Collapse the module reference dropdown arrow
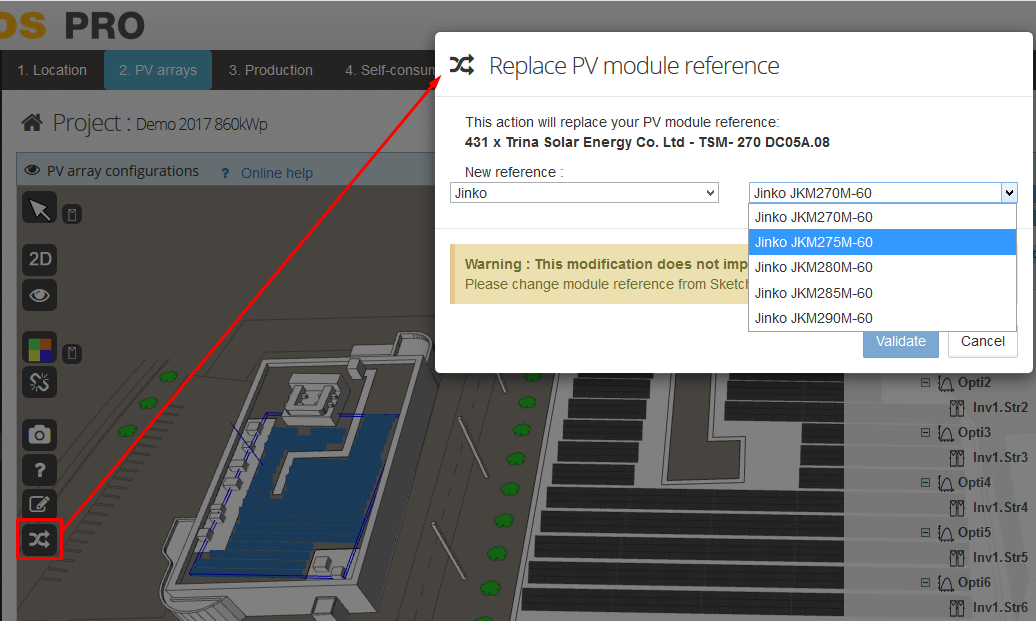 (x=1009, y=193)
